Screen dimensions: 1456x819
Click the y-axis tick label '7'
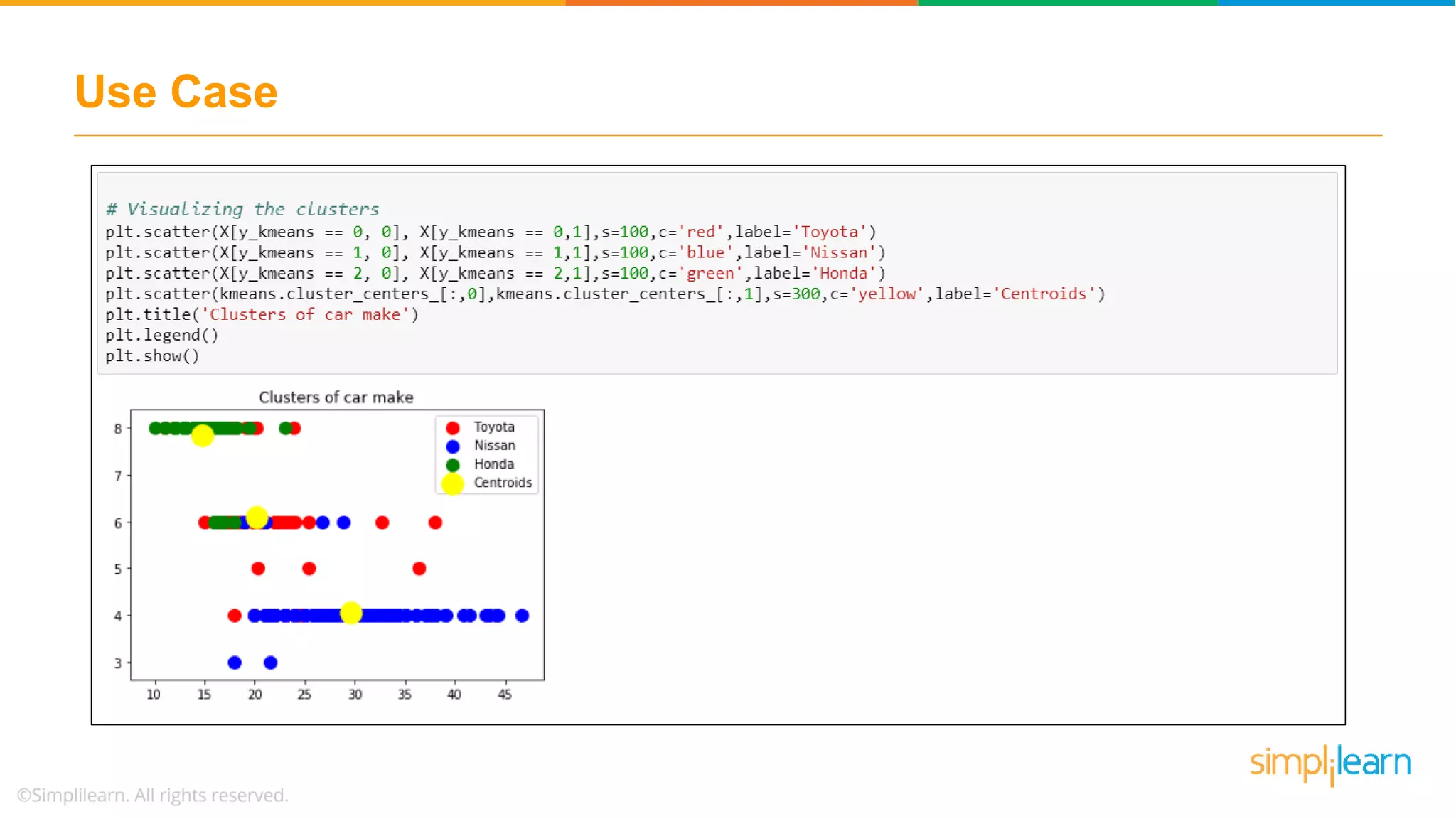(x=118, y=476)
